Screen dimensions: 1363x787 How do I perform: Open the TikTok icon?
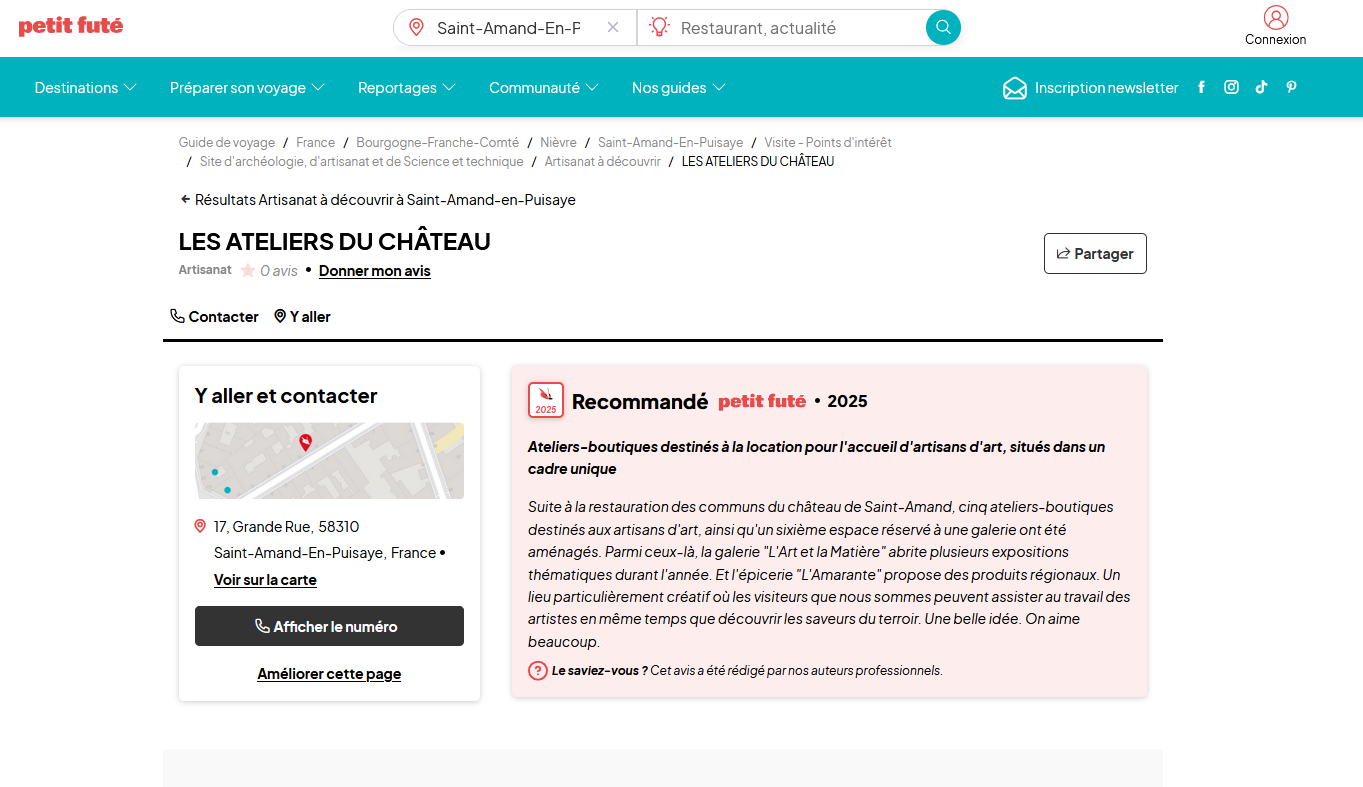(1262, 87)
